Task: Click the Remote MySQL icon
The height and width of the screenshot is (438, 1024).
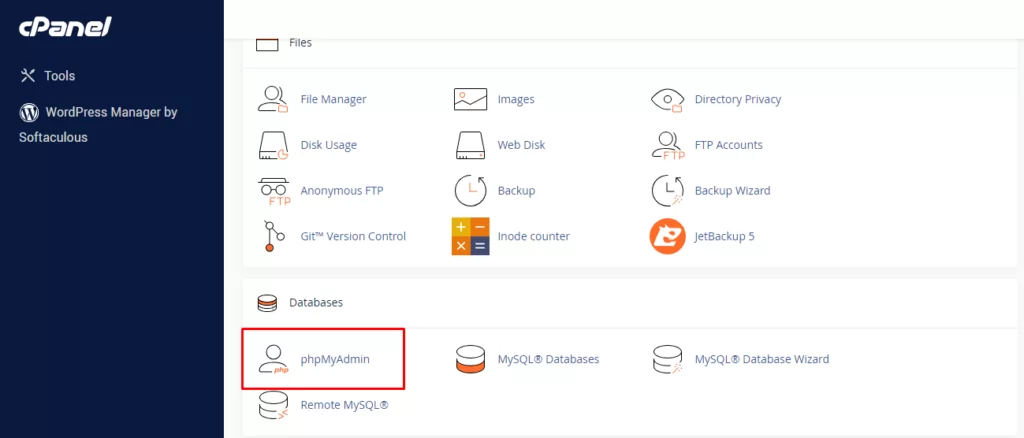Action: 273,405
